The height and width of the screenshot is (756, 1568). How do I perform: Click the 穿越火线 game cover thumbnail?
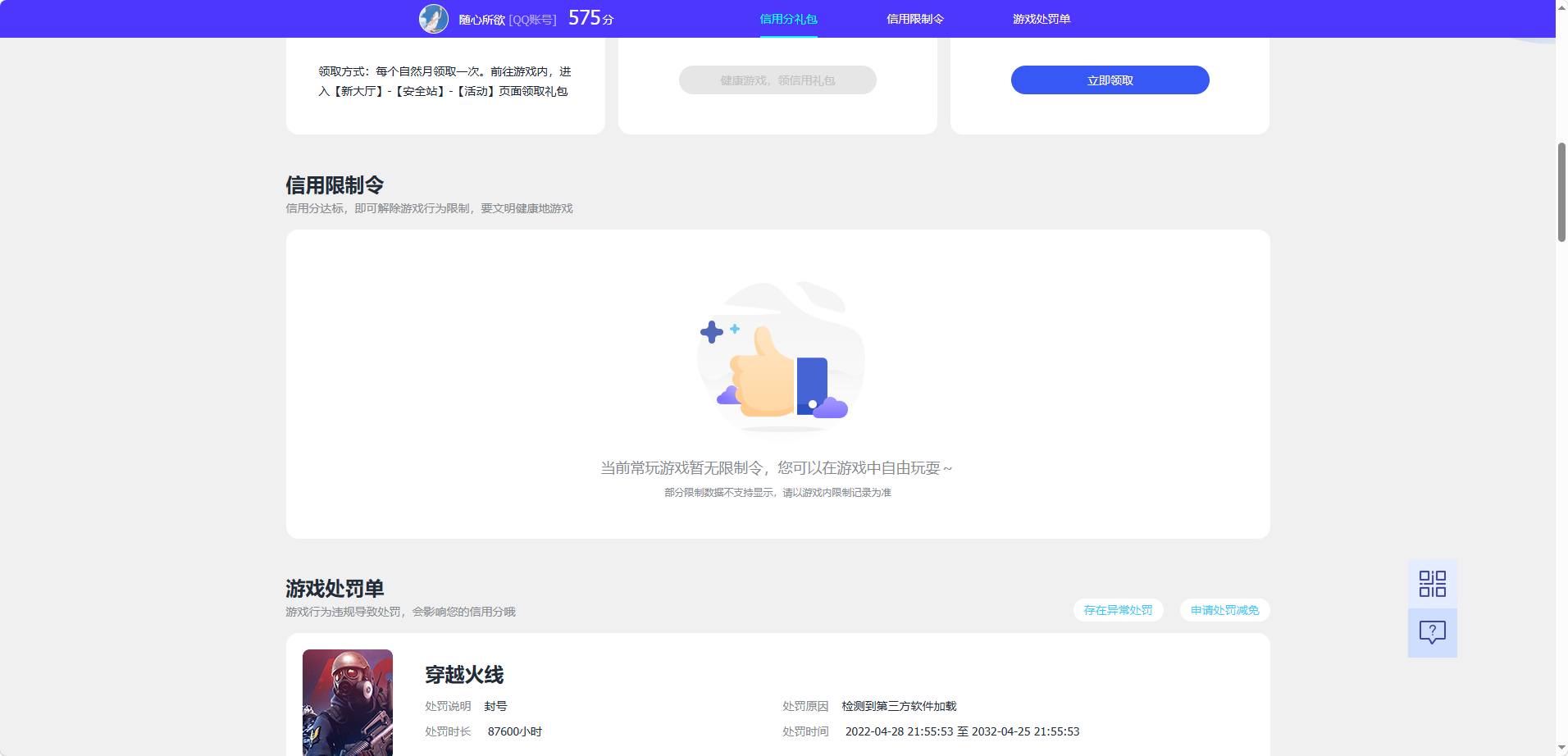pyautogui.click(x=348, y=703)
